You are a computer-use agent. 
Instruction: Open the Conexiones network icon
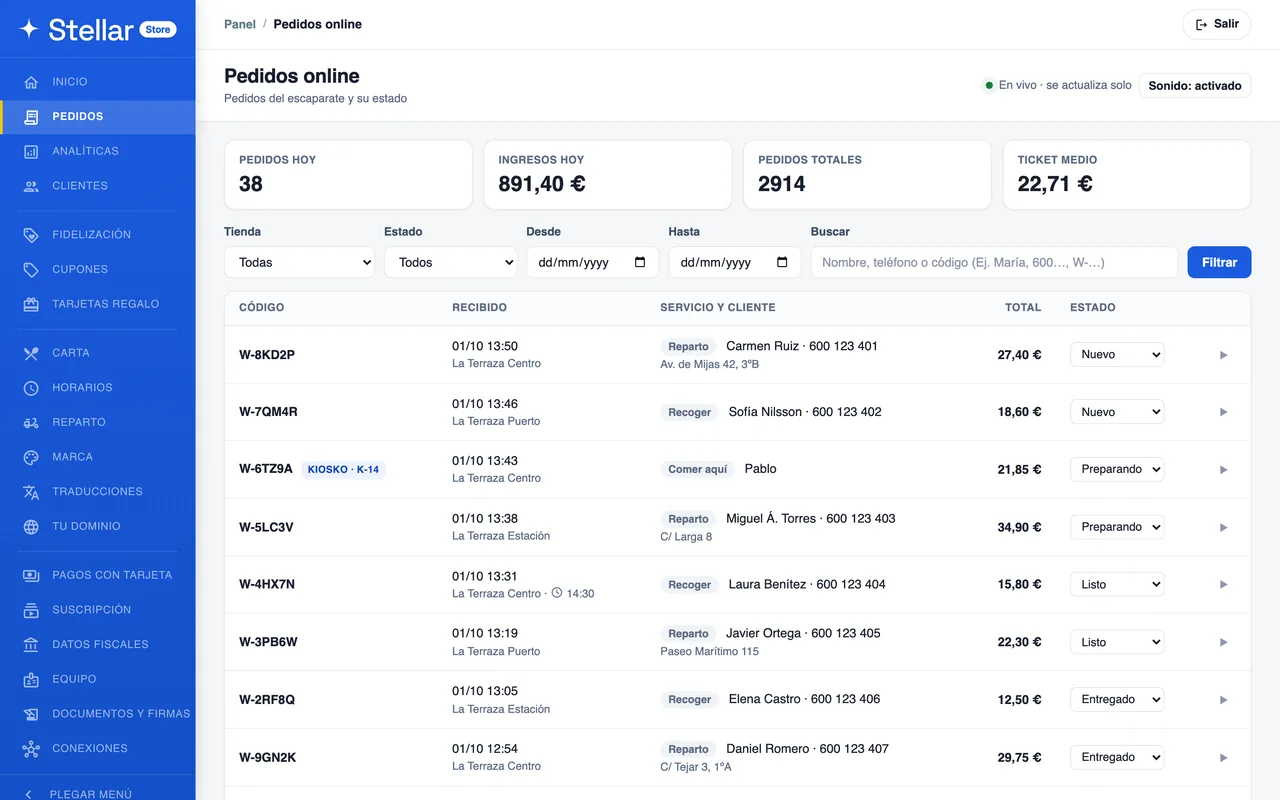point(31,748)
